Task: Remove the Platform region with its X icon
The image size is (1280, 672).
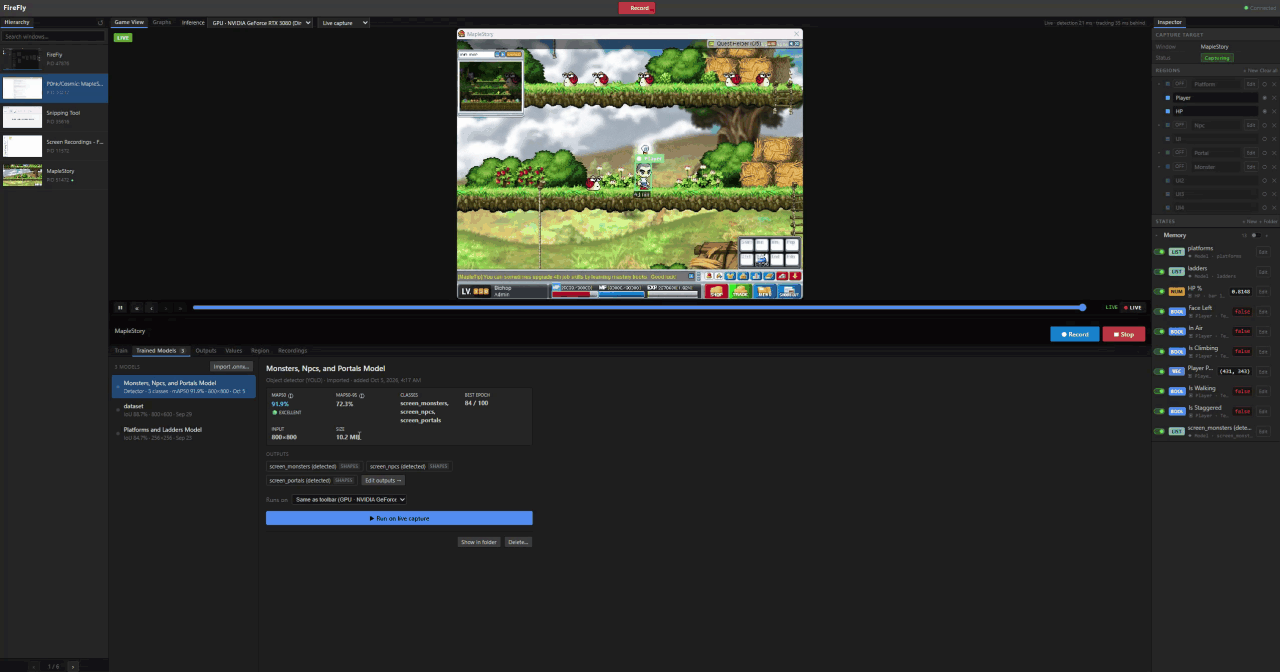Action: pos(1274,84)
